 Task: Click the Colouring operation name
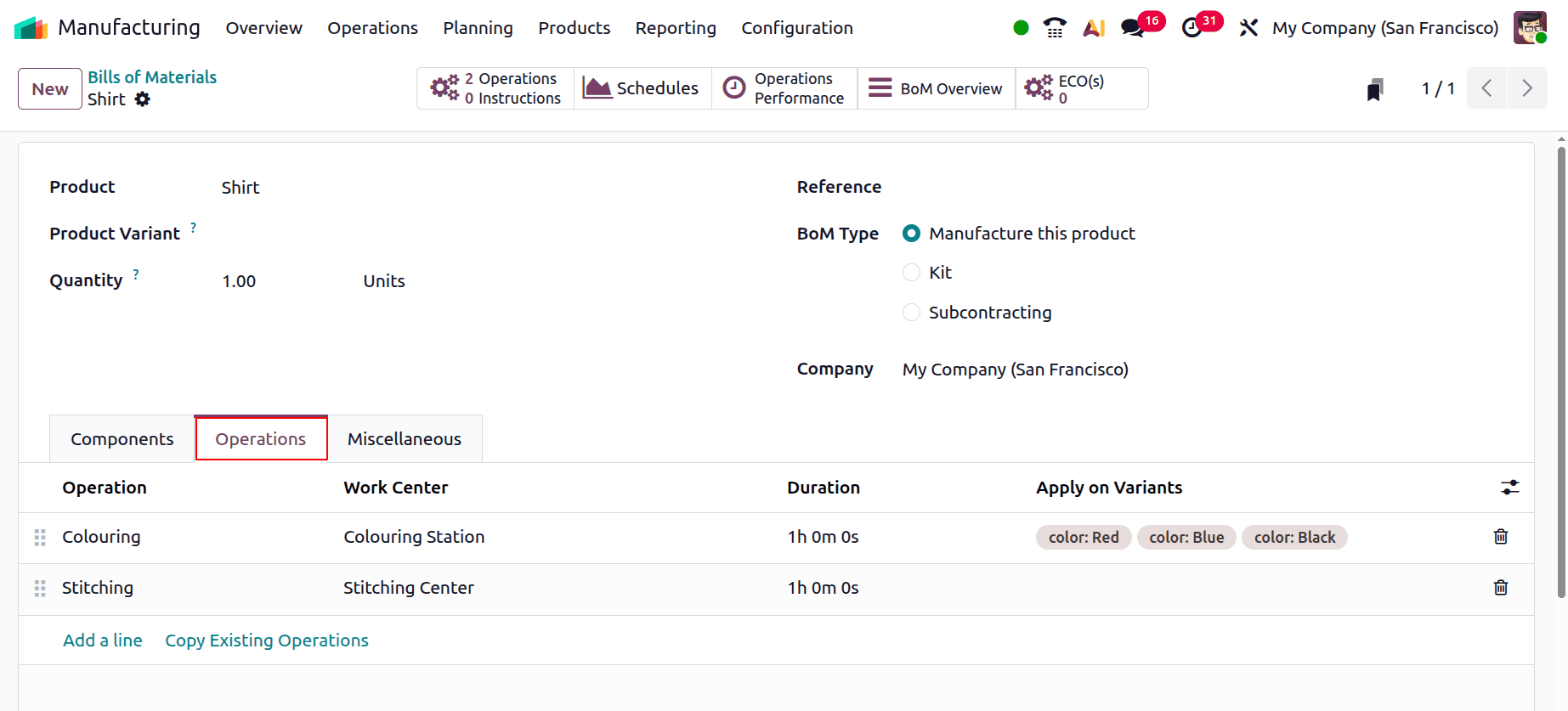point(101,537)
